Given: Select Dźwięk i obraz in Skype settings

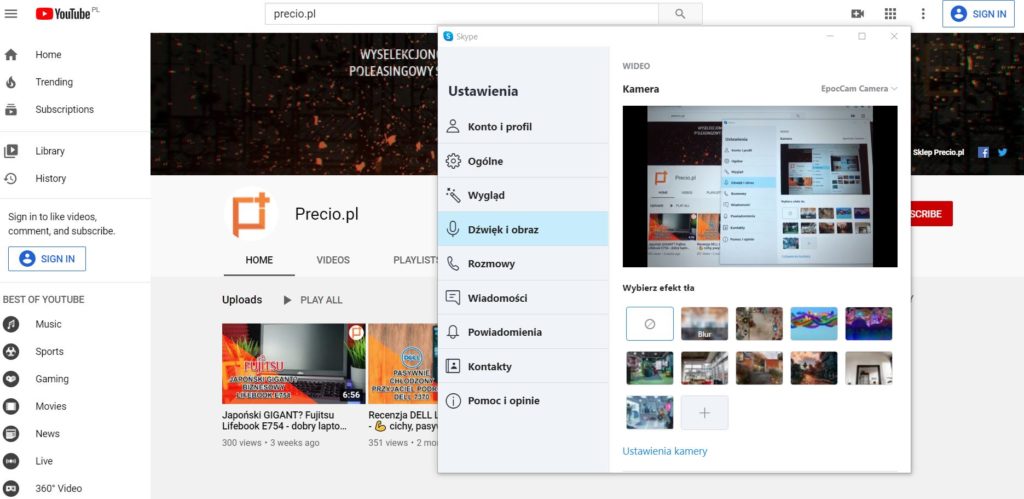Looking at the screenshot, I should click(523, 230).
